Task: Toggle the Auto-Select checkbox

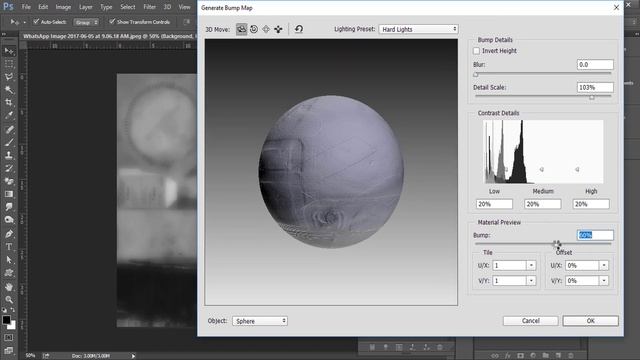Action: click(36, 22)
